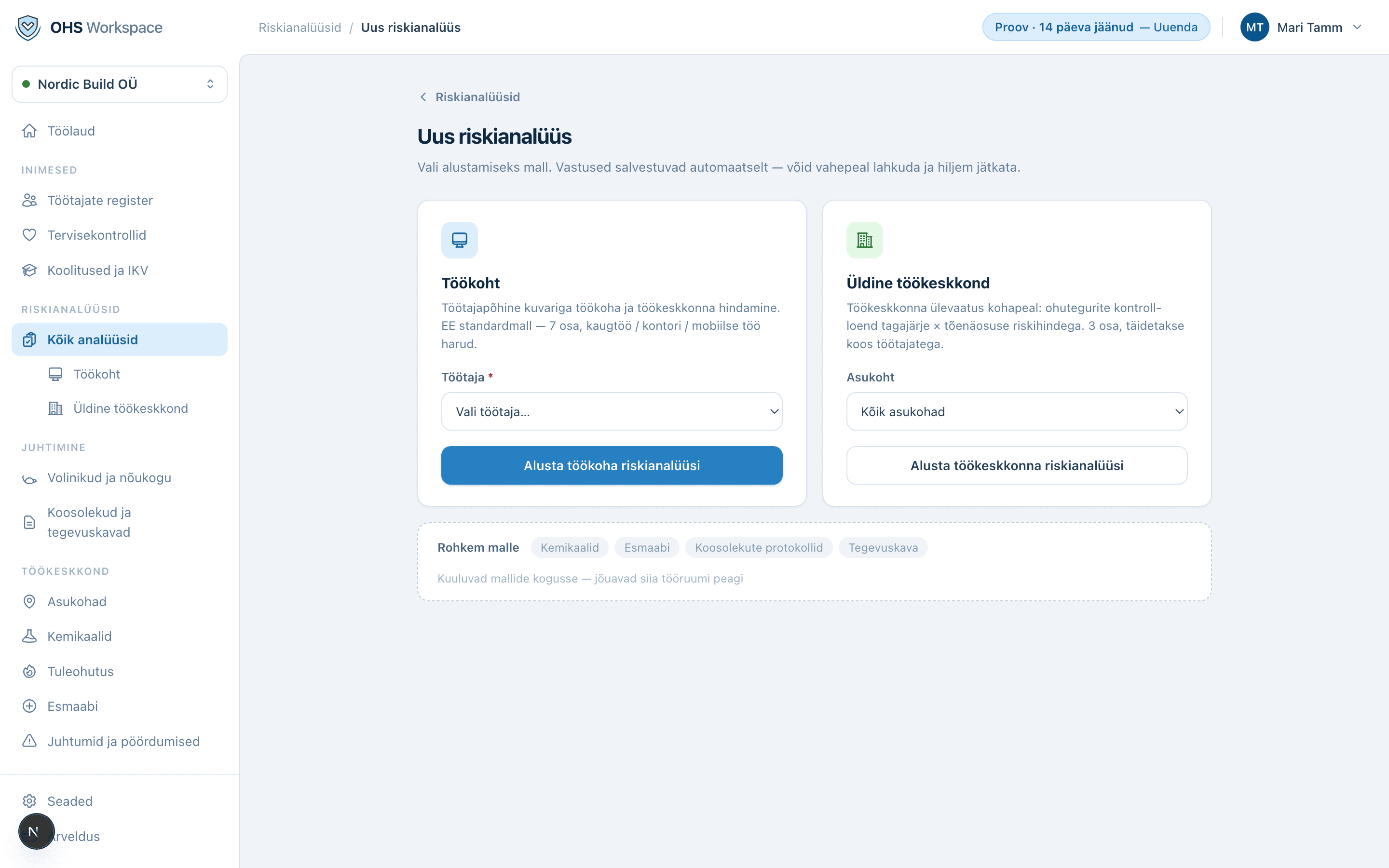Click the Seaded gear icon
The image size is (1389, 868).
[29, 801]
